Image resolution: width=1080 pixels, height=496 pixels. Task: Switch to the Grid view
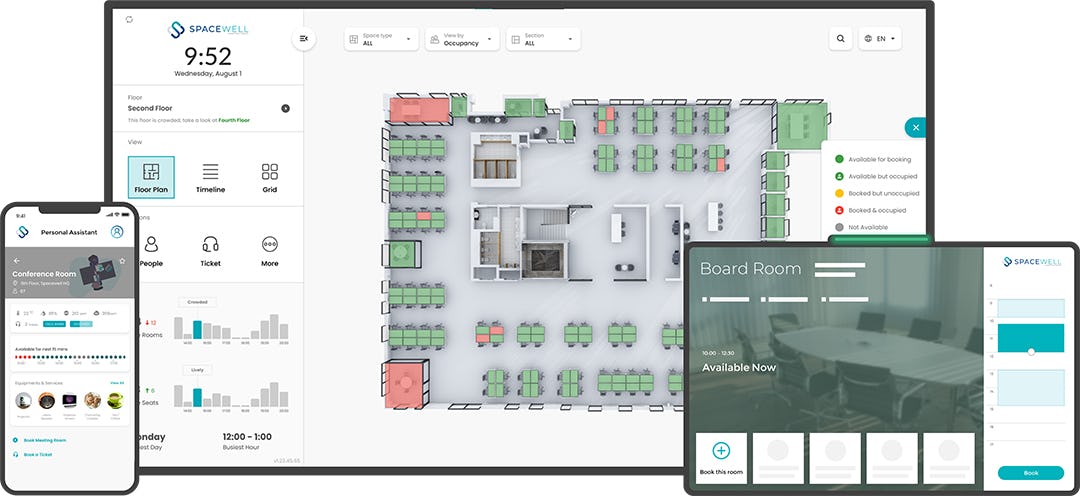[x=269, y=177]
